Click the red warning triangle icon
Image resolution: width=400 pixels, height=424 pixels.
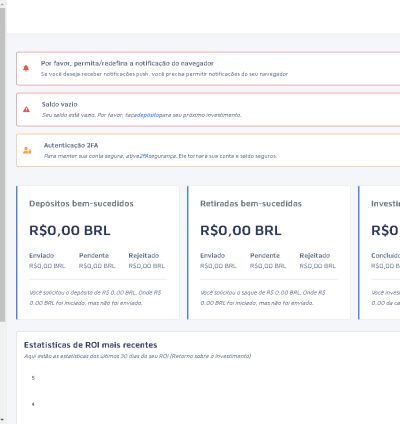point(26,109)
